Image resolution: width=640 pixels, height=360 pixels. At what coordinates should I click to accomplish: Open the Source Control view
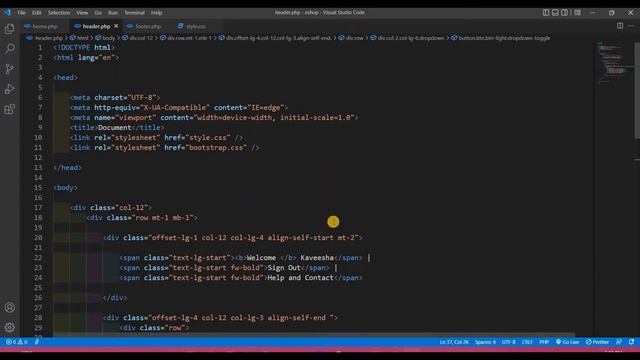coord(9,69)
